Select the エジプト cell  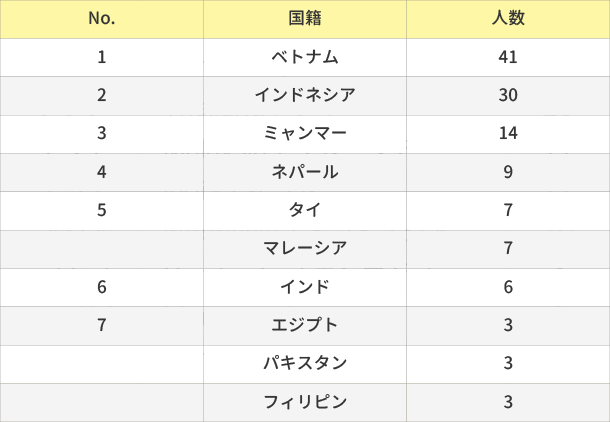coord(305,326)
